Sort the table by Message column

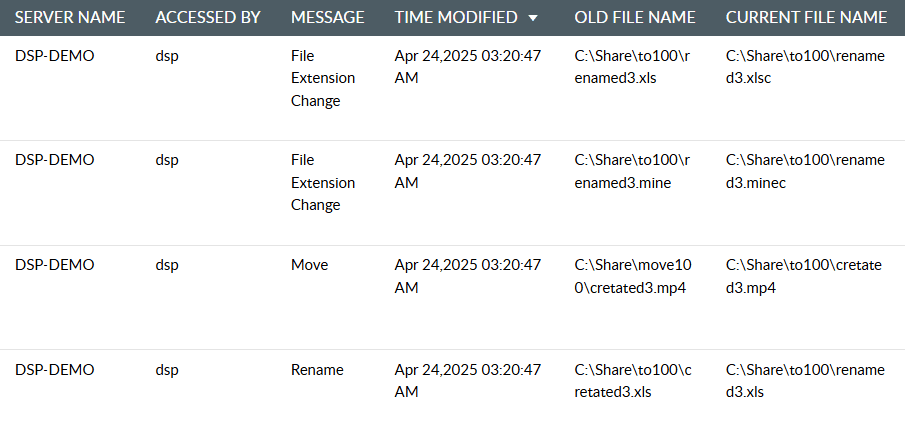click(327, 18)
